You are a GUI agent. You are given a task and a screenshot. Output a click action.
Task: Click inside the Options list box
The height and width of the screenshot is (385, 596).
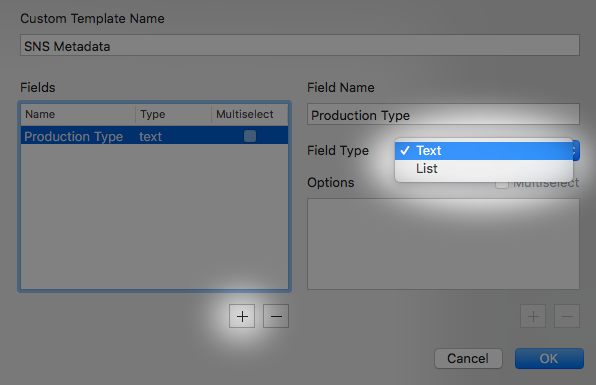(x=443, y=244)
